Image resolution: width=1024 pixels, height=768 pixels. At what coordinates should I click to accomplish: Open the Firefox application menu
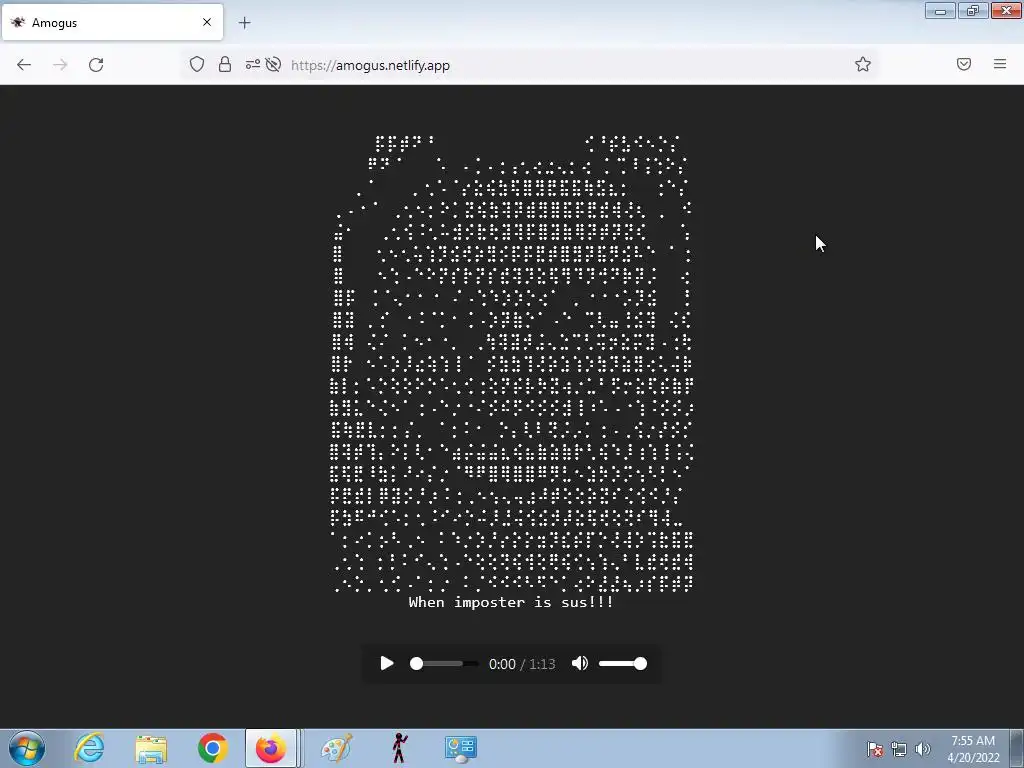click(1000, 64)
